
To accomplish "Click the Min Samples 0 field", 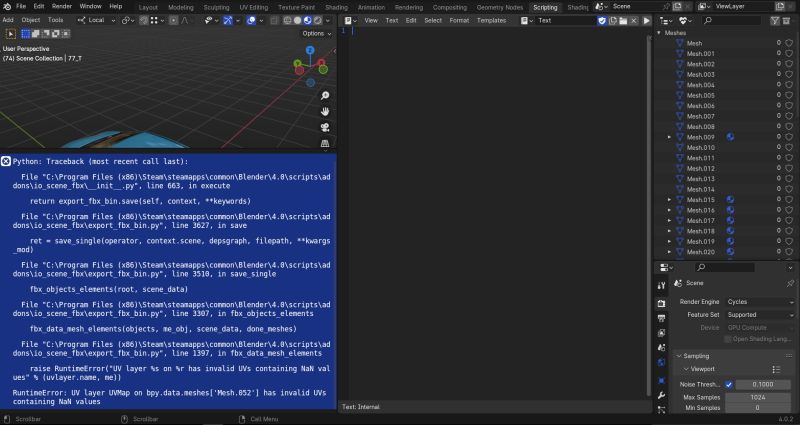I will click(759, 408).
